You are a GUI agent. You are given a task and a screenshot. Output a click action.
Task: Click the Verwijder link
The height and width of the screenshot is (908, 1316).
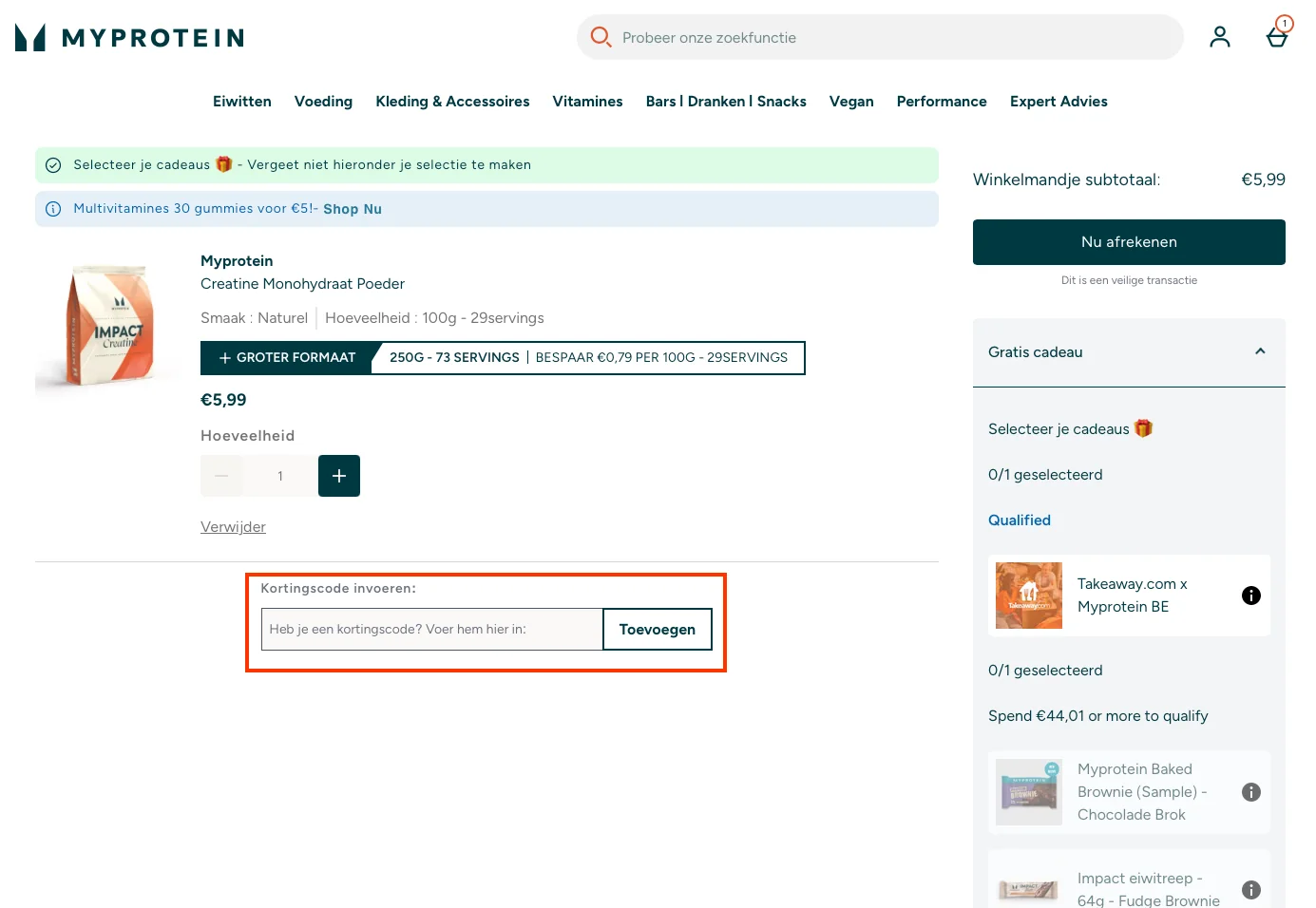coord(233,527)
